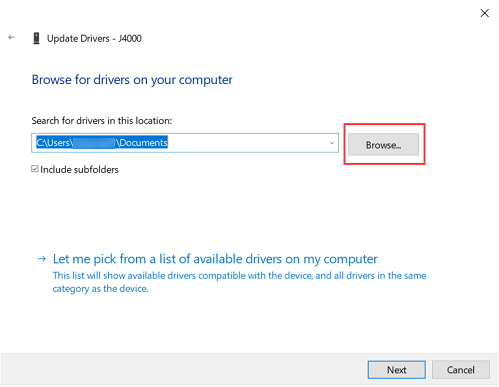Expand the driver location dropdown arrow

[x=331, y=143]
